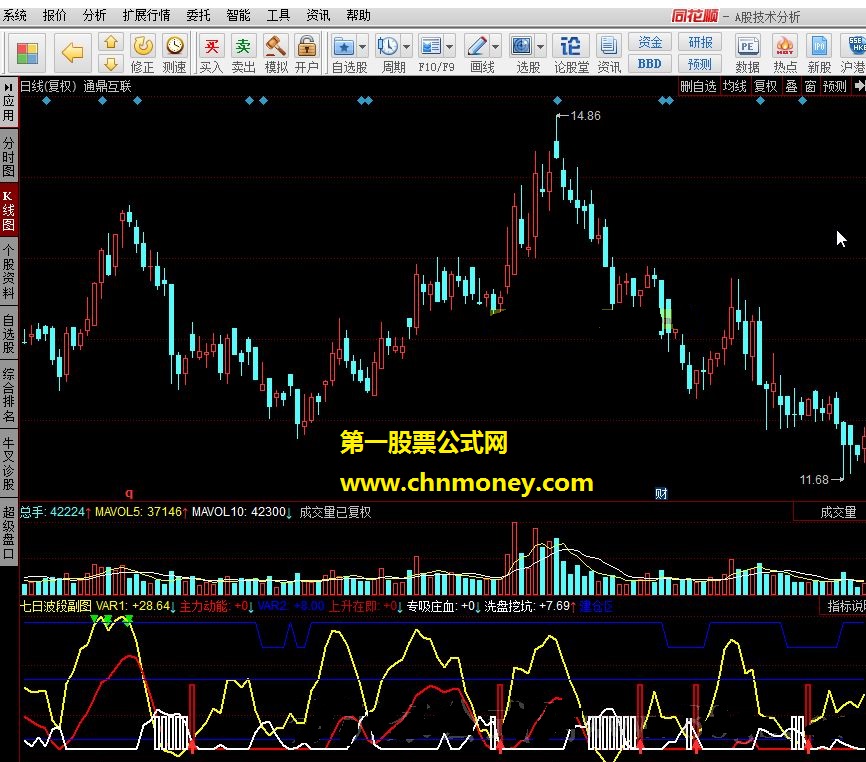Open the 资讯 menu in menu bar
Viewport: 866px width, 762px height.
click(x=318, y=15)
